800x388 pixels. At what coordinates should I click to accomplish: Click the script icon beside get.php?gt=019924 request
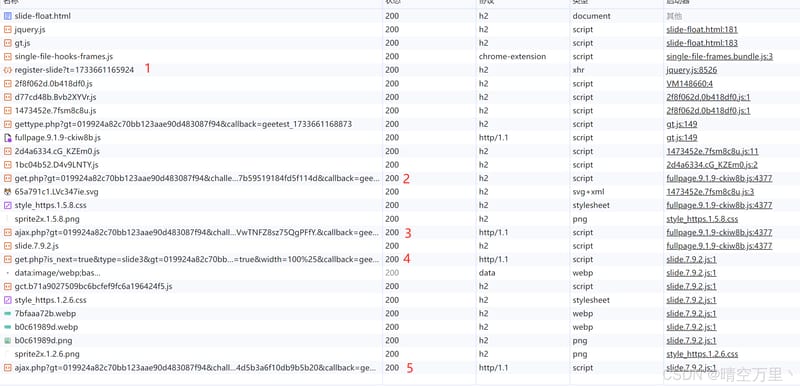[x=7, y=178]
